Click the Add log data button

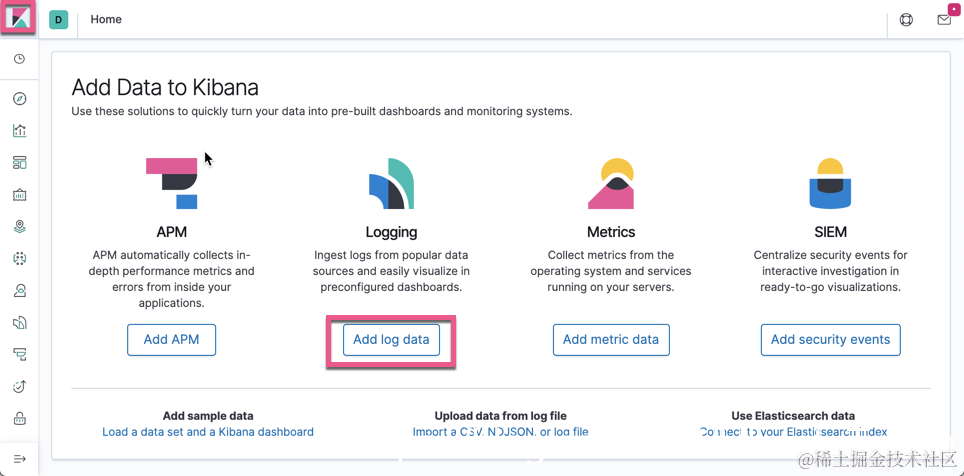392,339
